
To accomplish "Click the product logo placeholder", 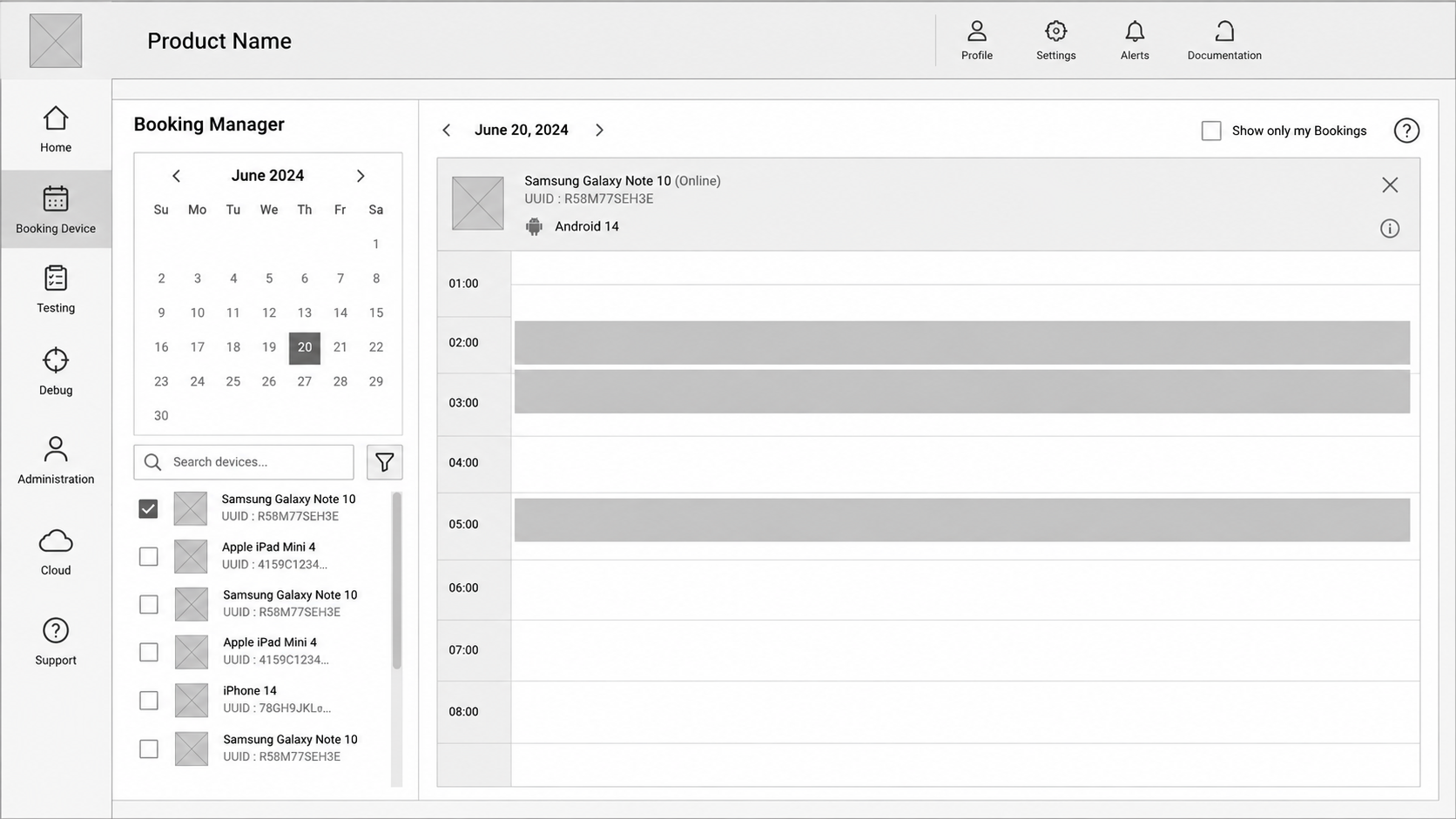I will coord(56,41).
